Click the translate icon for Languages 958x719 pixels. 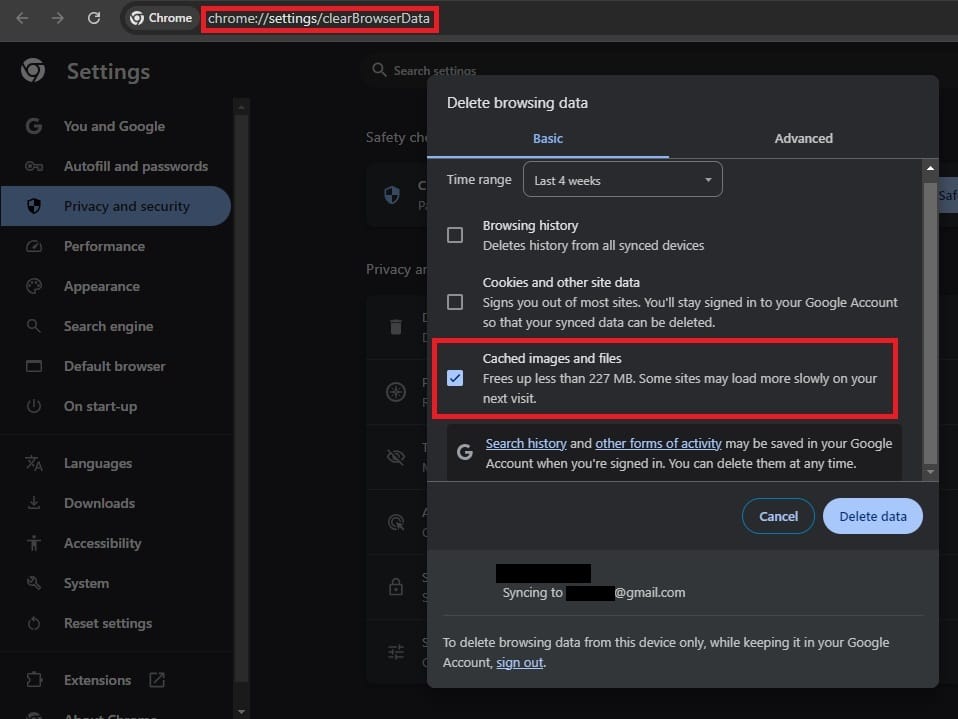point(34,463)
